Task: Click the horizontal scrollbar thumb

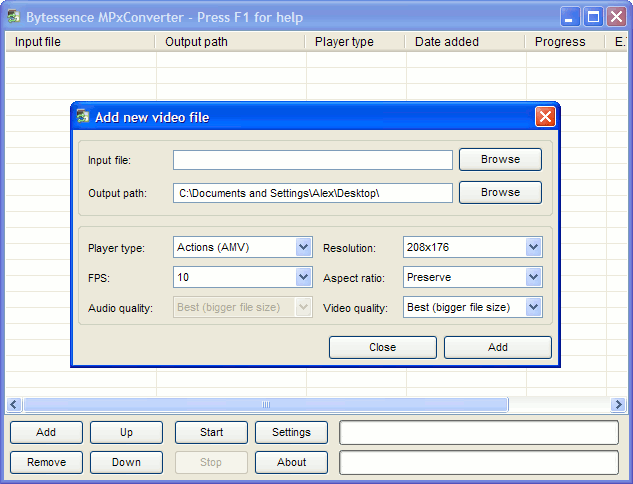Action: (x=266, y=404)
